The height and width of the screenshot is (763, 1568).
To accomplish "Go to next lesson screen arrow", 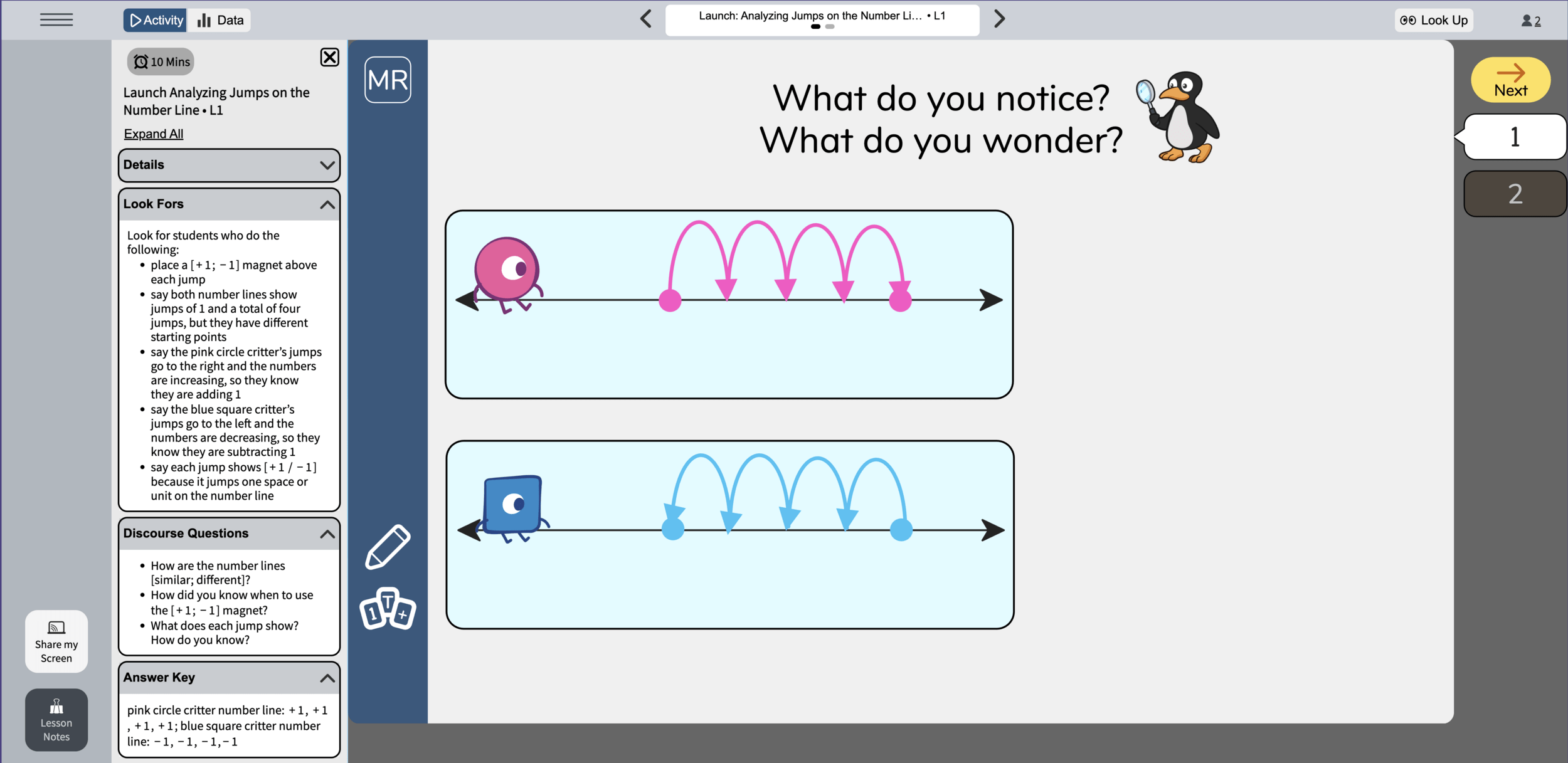I will click(999, 19).
